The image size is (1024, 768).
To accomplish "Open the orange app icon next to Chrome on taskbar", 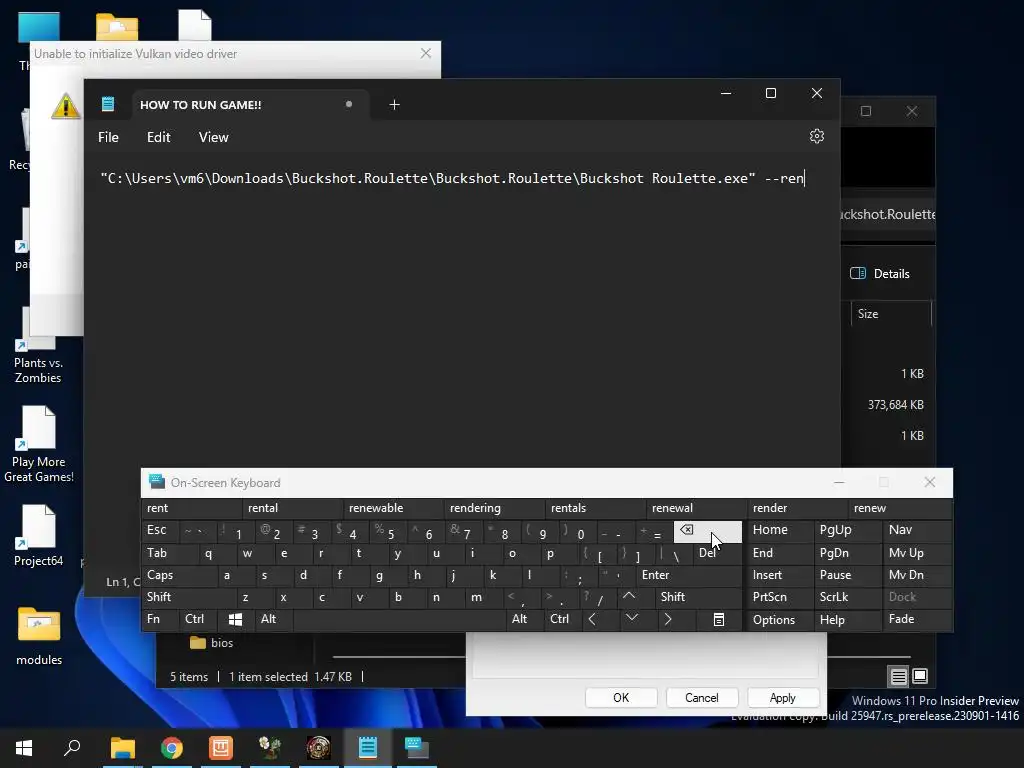I will [221, 748].
